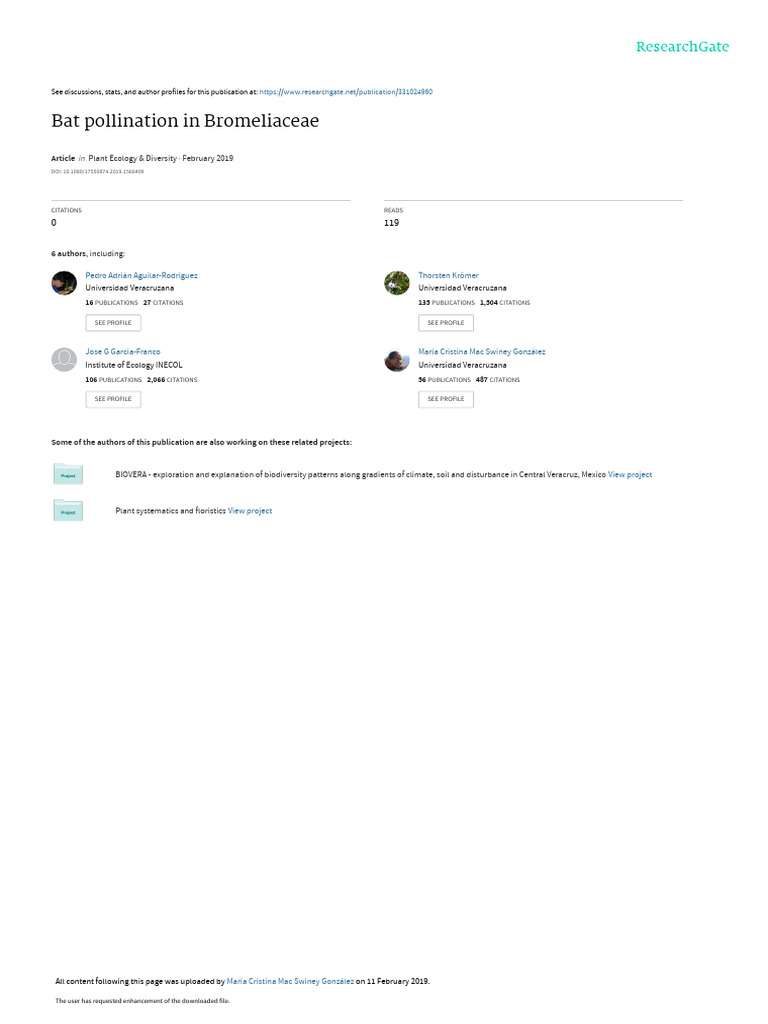Open Thorsten Krömer name link
This screenshot has width=768, height=1024.
tap(448, 276)
